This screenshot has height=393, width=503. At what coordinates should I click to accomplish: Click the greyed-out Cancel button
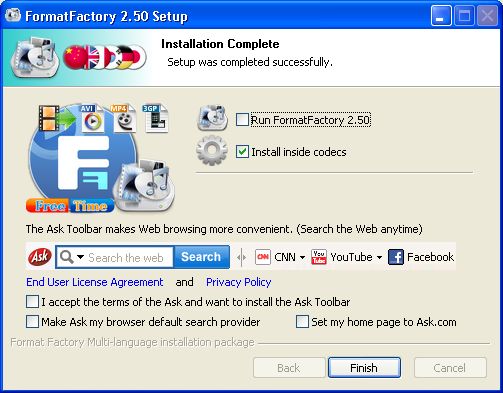[450, 368]
